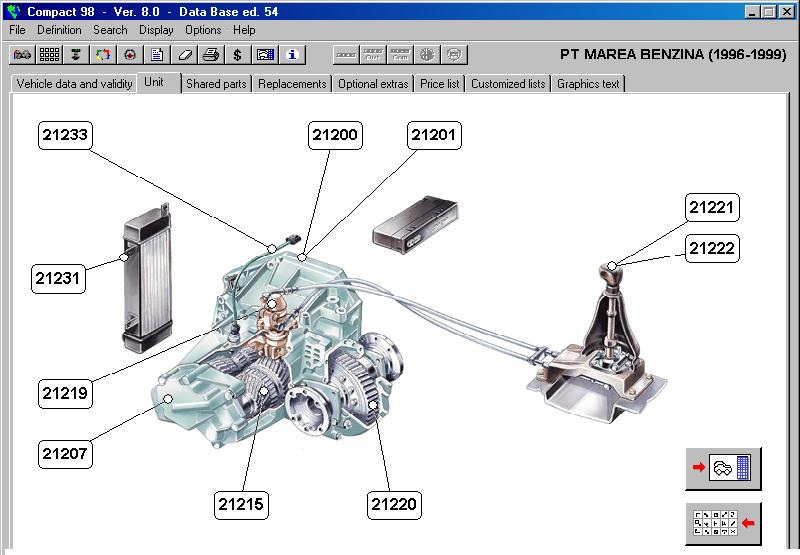Click the binoculars search toolbar icon
800x555 pixels.
[22, 54]
